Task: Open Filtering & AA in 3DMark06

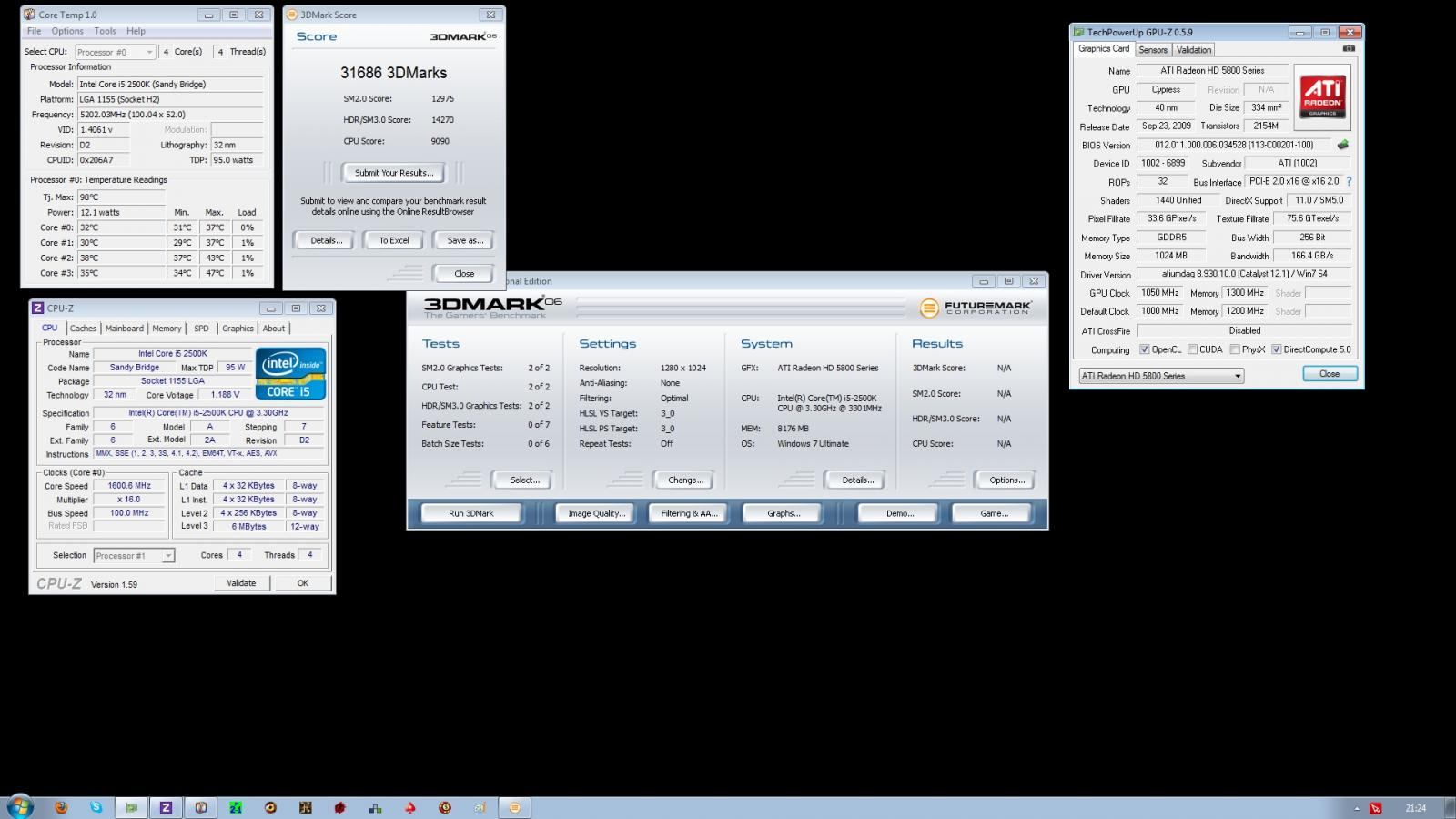Action: coord(689,513)
